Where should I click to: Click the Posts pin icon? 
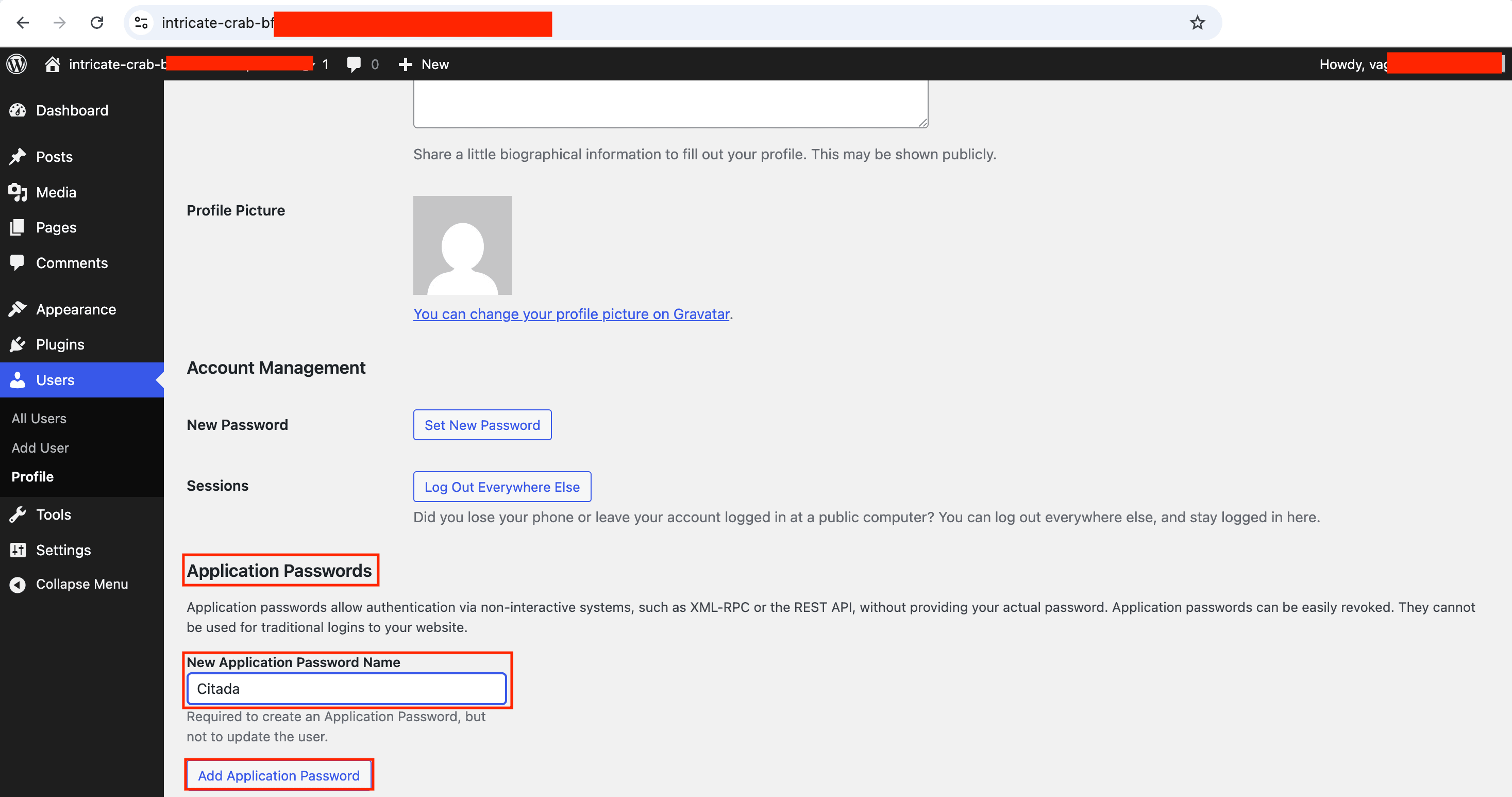(18, 157)
